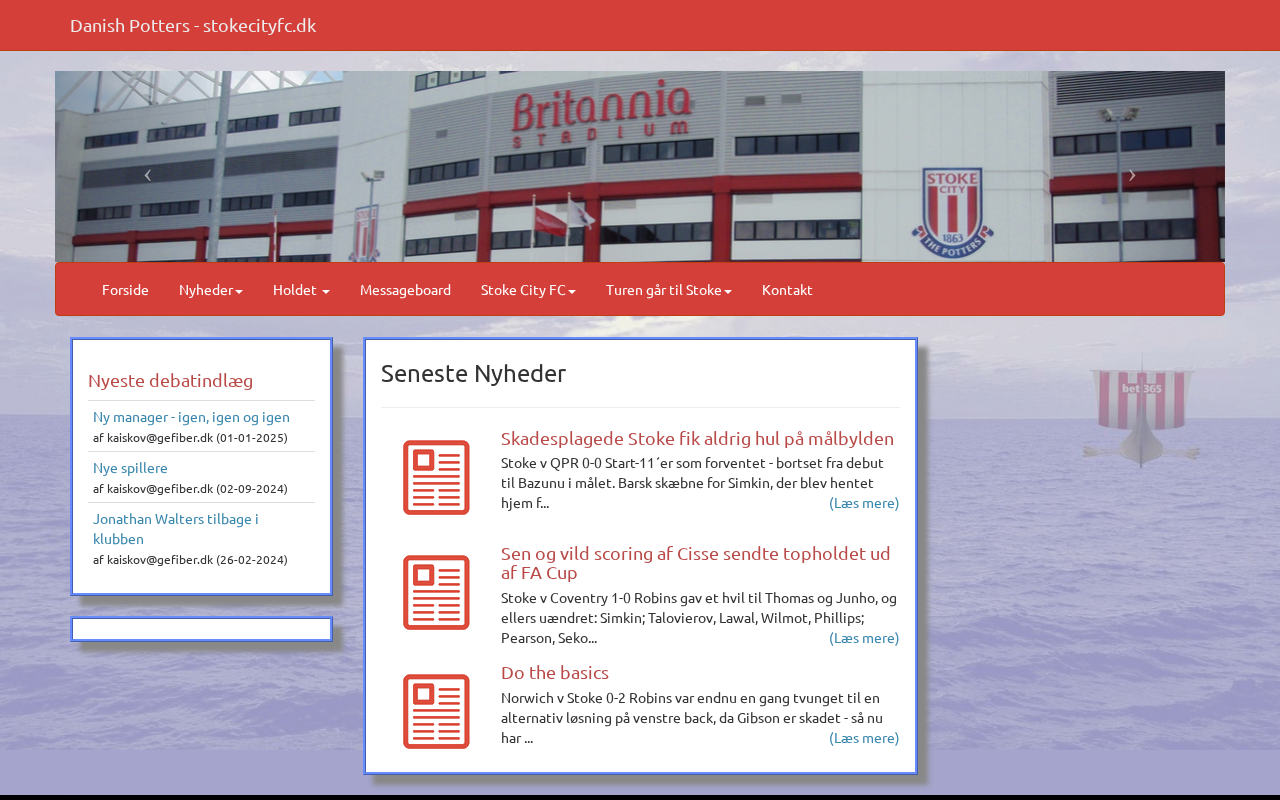Open Jonathan Walters tilbage i klubben post
1280x800 pixels.
(176, 529)
